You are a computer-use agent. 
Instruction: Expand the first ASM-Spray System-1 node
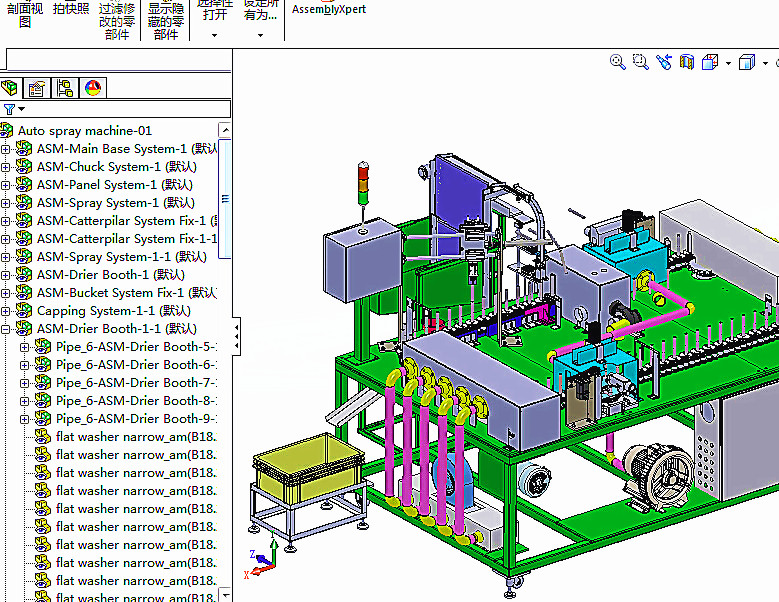(x=5, y=203)
